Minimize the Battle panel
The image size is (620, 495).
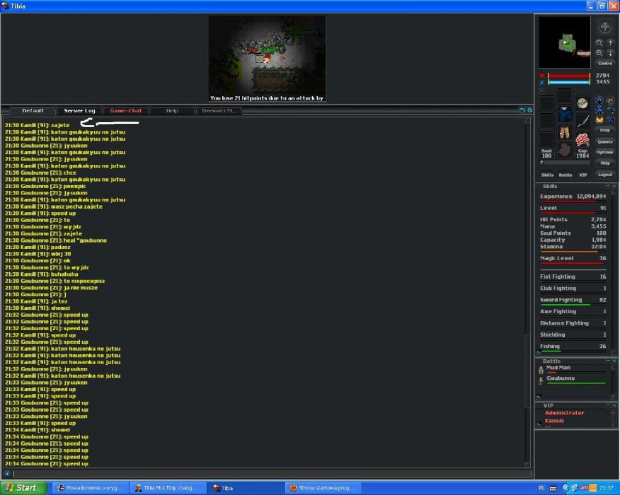click(x=608, y=361)
